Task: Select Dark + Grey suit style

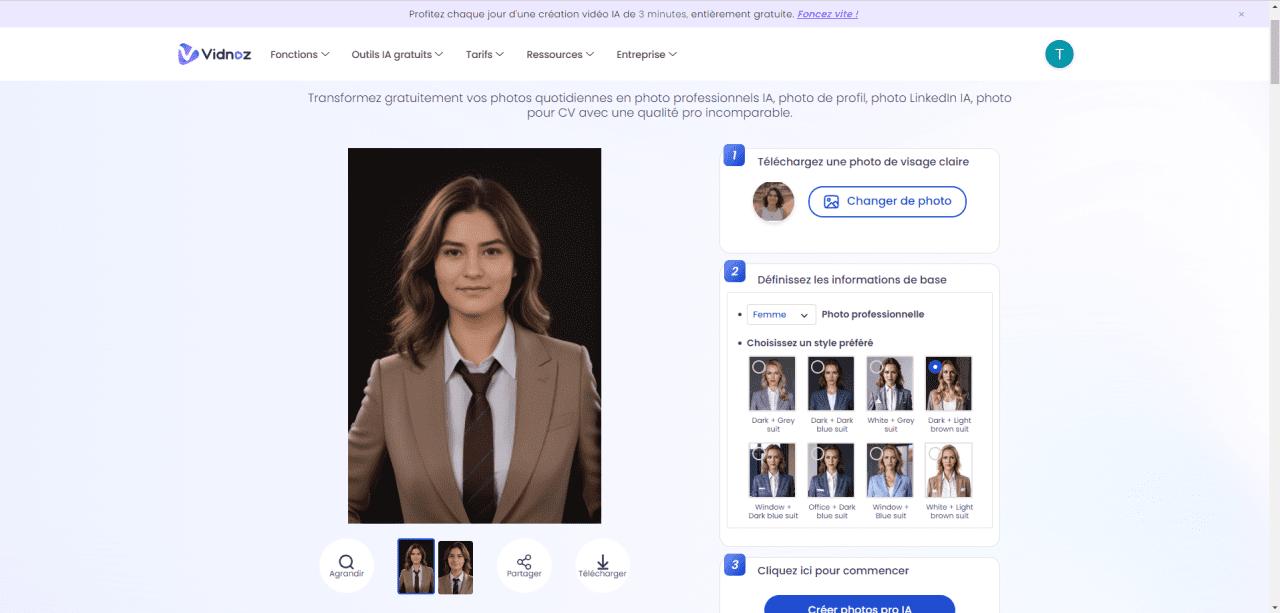Action: point(772,384)
